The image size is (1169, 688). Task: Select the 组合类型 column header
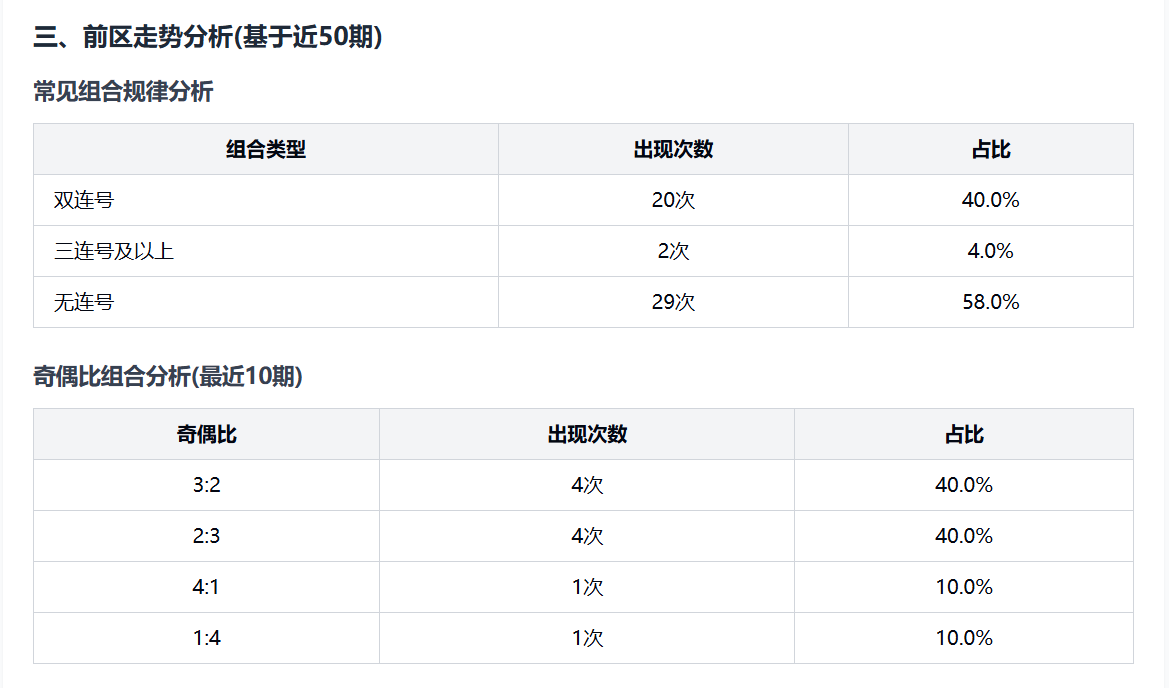(x=265, y=150)
